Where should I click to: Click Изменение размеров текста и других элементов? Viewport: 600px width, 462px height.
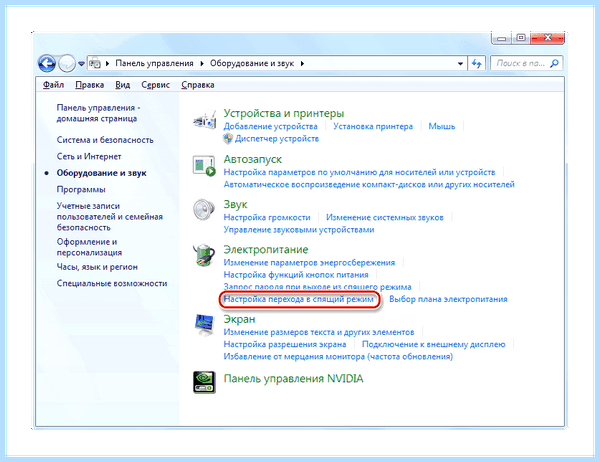(x=319, y=332)
